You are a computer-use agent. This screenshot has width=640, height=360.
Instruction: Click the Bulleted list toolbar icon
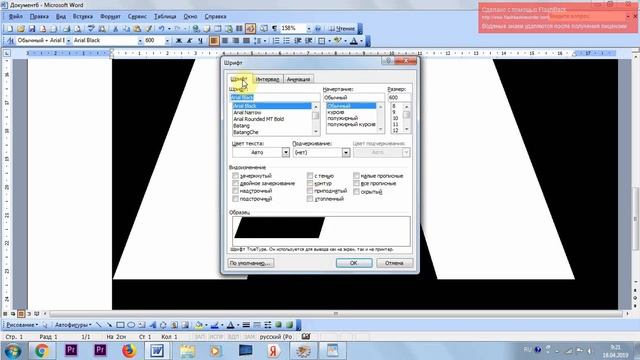[287, 41]
